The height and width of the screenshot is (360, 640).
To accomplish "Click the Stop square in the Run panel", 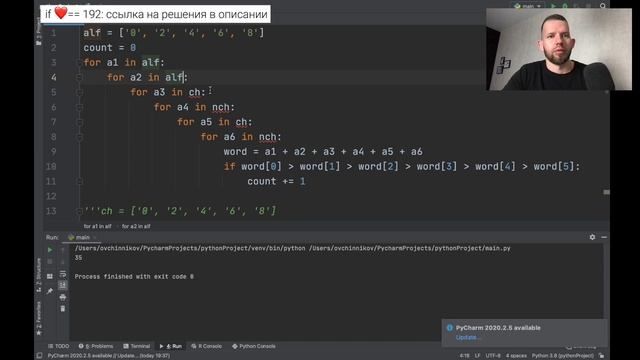I will 50,261.
